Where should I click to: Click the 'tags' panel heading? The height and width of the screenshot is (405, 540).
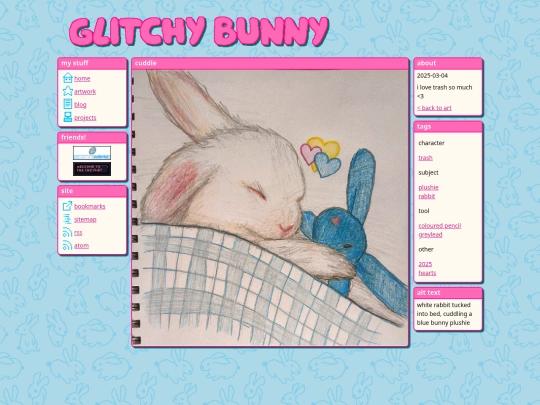click(424, 126)
